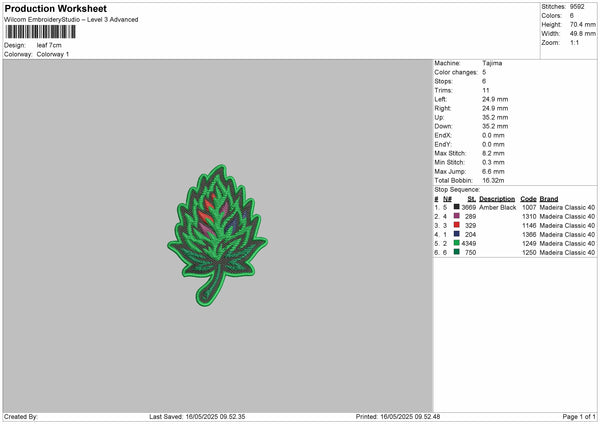Click the Brand column header
Viewport: 600px width, 424px height.
point(549,199)
